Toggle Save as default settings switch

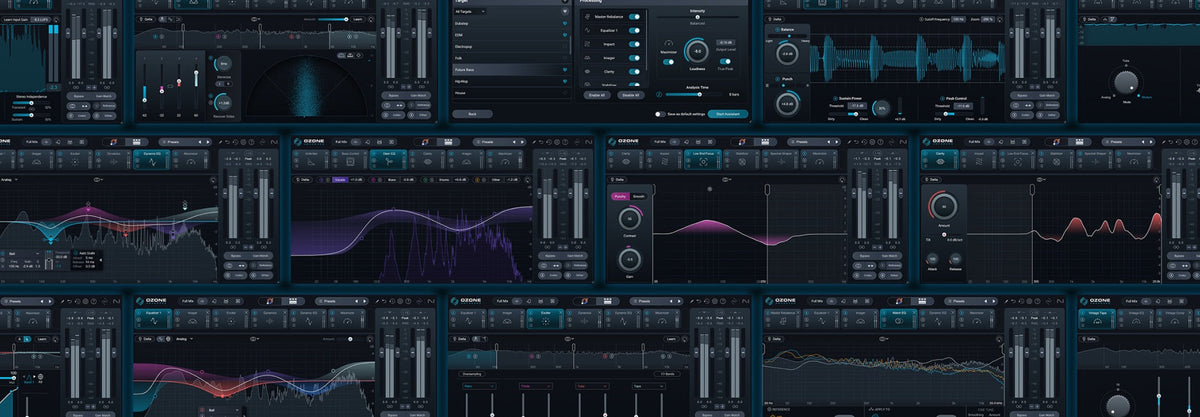coord(660,114)
